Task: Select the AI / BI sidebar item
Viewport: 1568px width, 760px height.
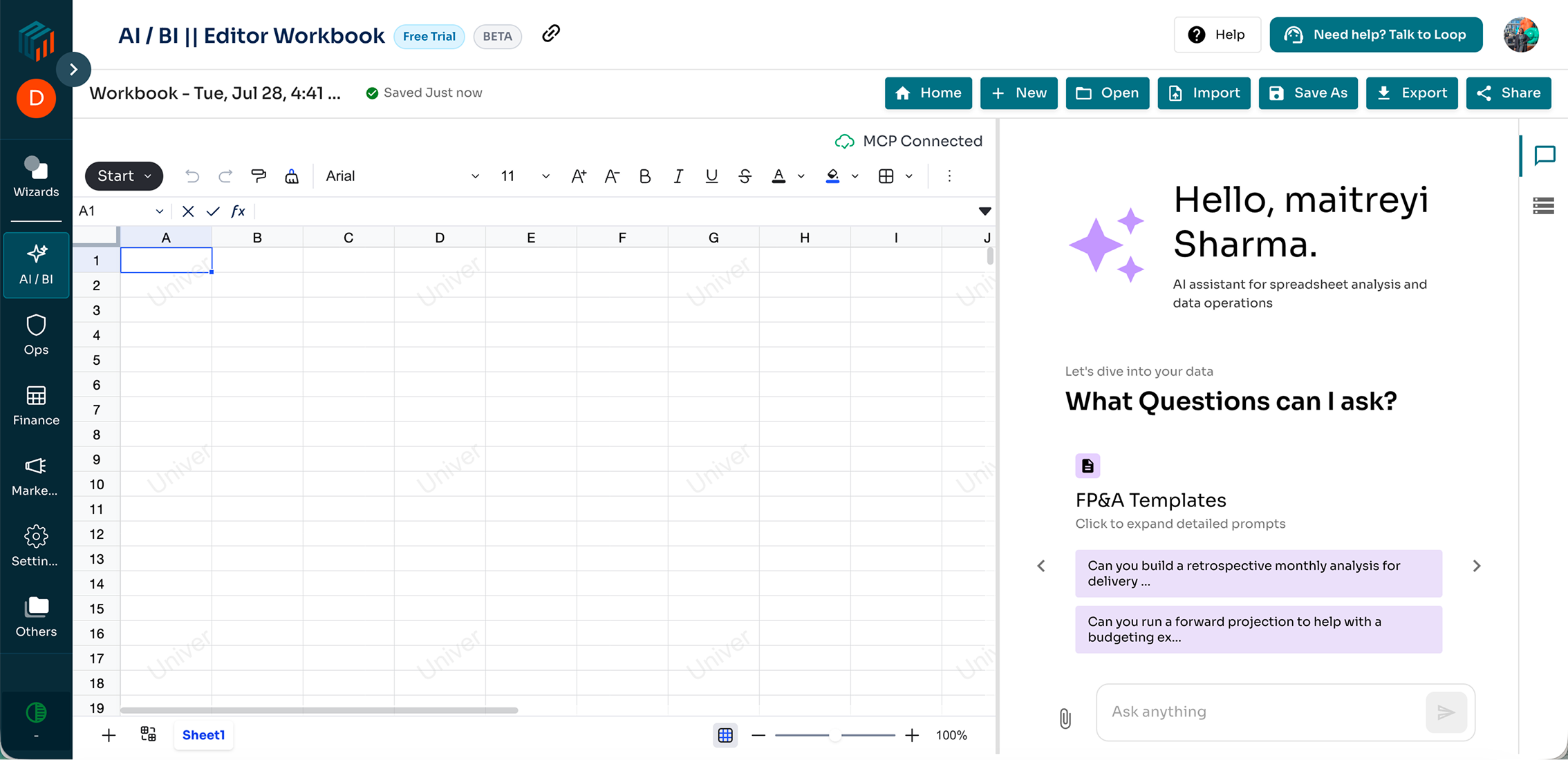Action: coord(36,265)
